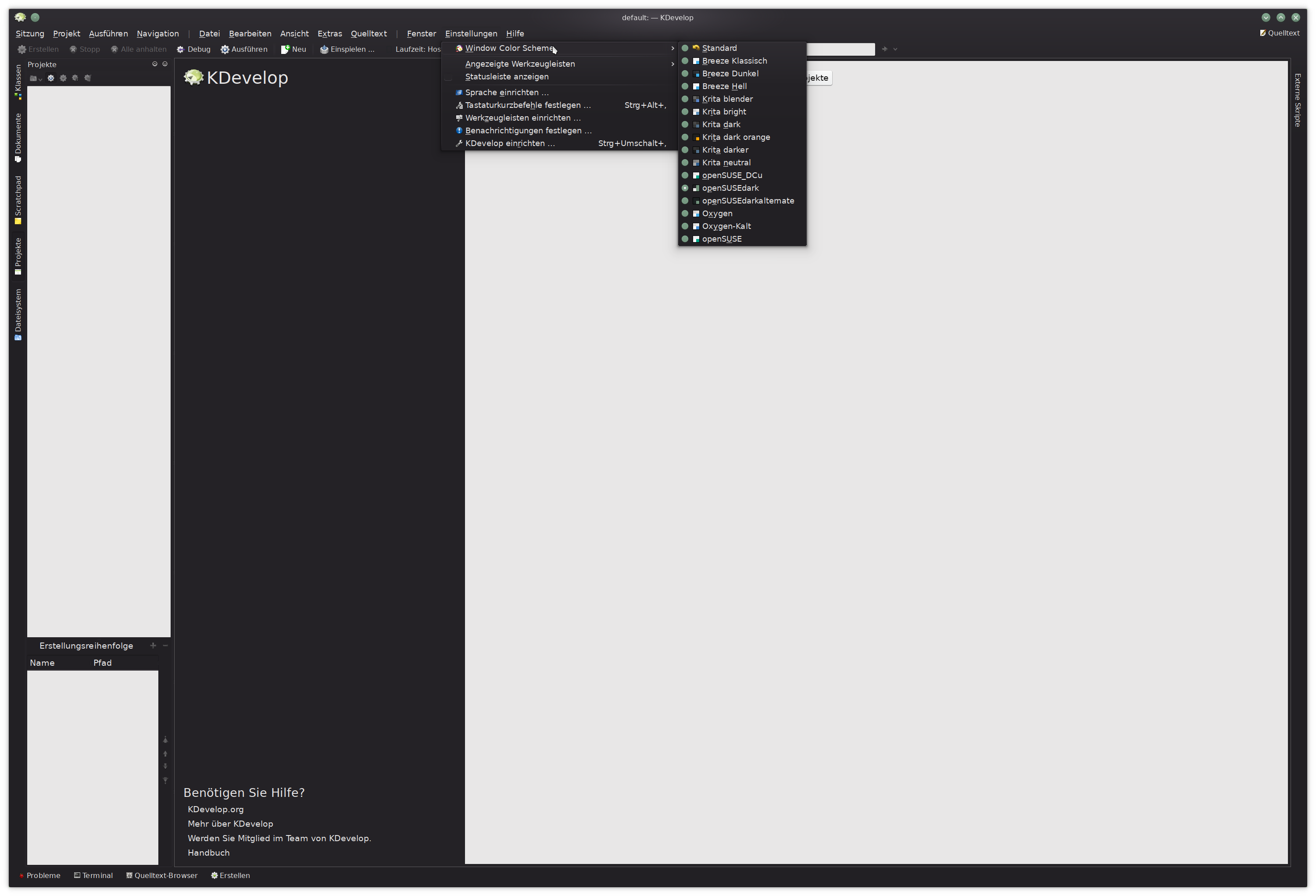
Task: Follow the KDevelop.org link
Action: 216,810
